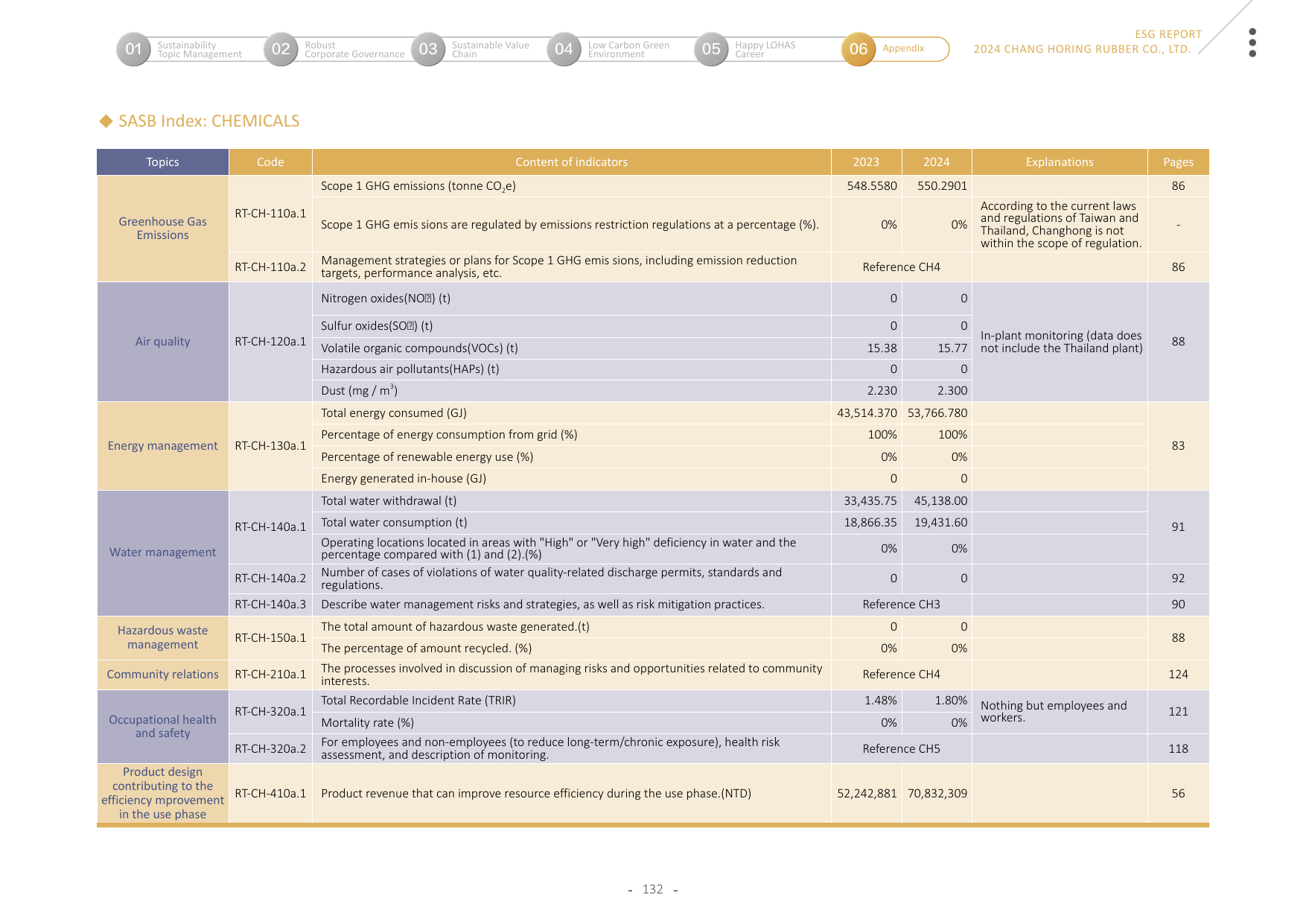Select code RT-CH-130a.1
The width and height of the screenshot is (1306, 924).
(270, 446)
